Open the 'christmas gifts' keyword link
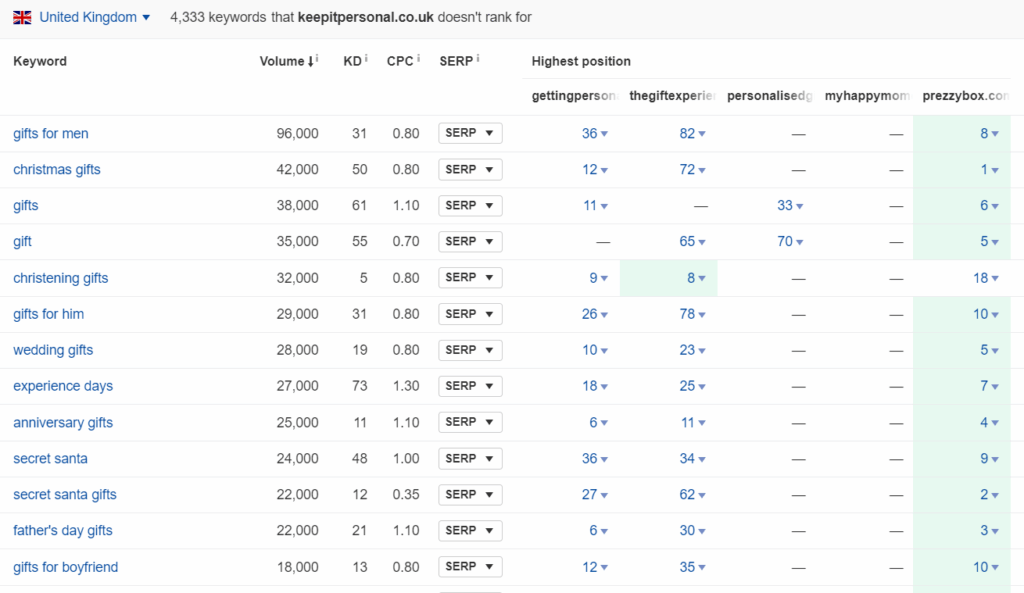 [57, 170]
